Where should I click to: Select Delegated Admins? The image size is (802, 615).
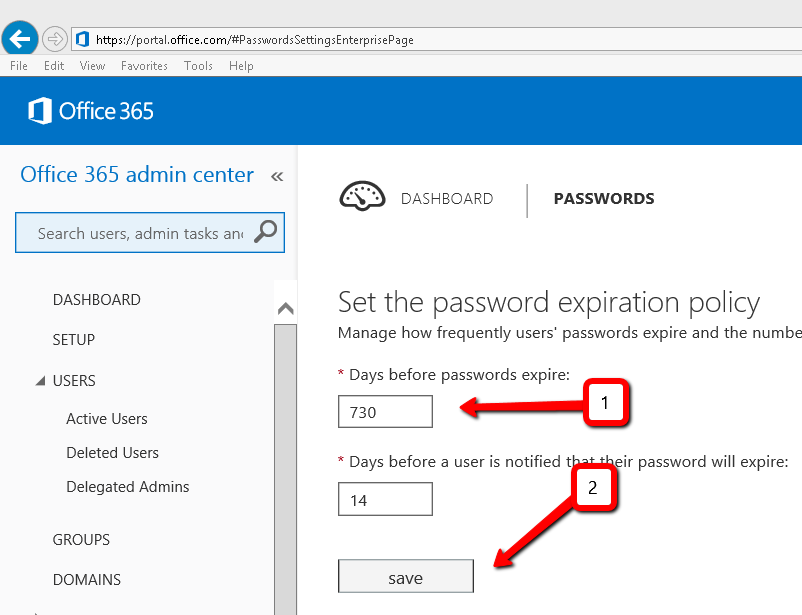click(x=127, y=486)
